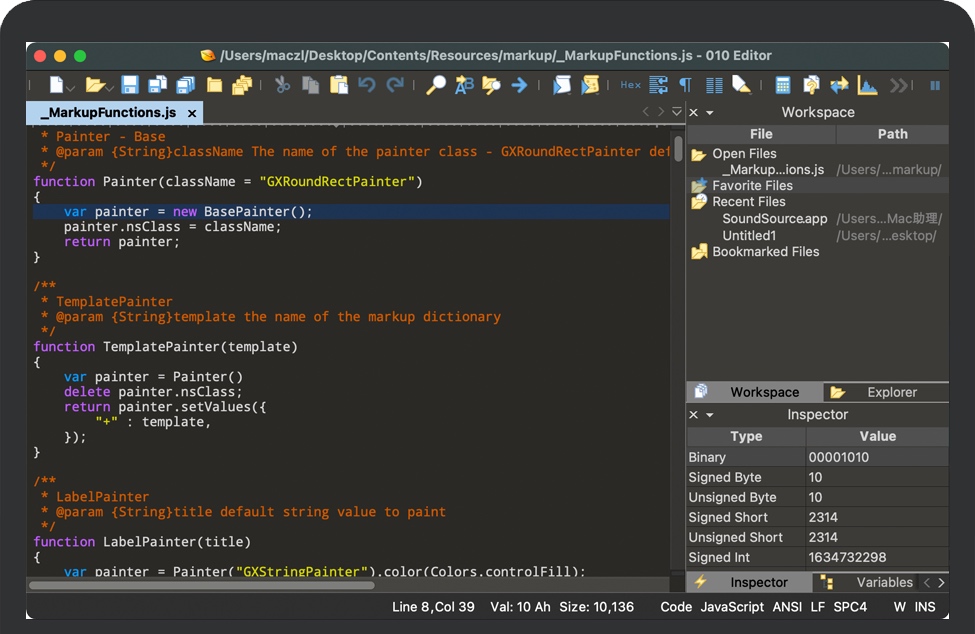Click the Paste clipboard icon

coord(339,85)
